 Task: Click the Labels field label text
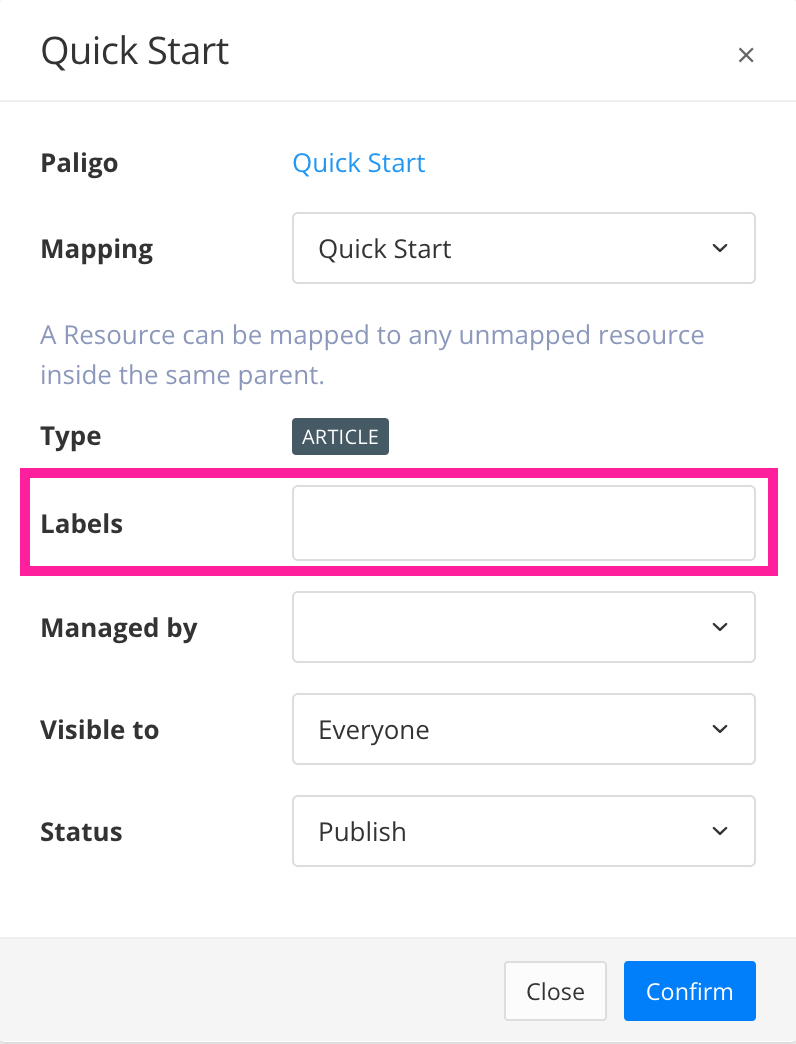pyautogui.click(x=81, y=522)
